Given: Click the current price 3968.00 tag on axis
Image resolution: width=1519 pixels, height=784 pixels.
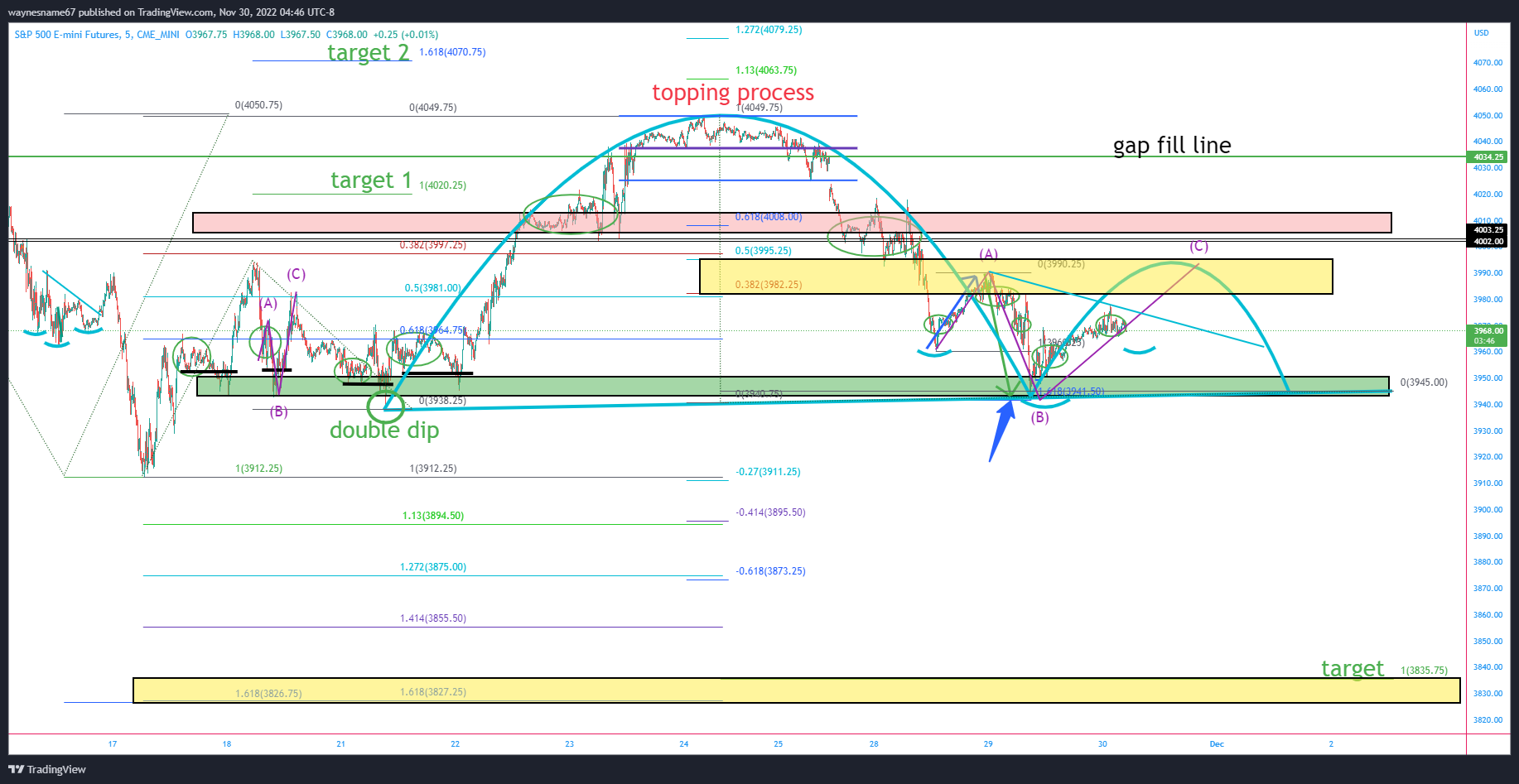Looking at the screenshot, I should [1488, 331].
